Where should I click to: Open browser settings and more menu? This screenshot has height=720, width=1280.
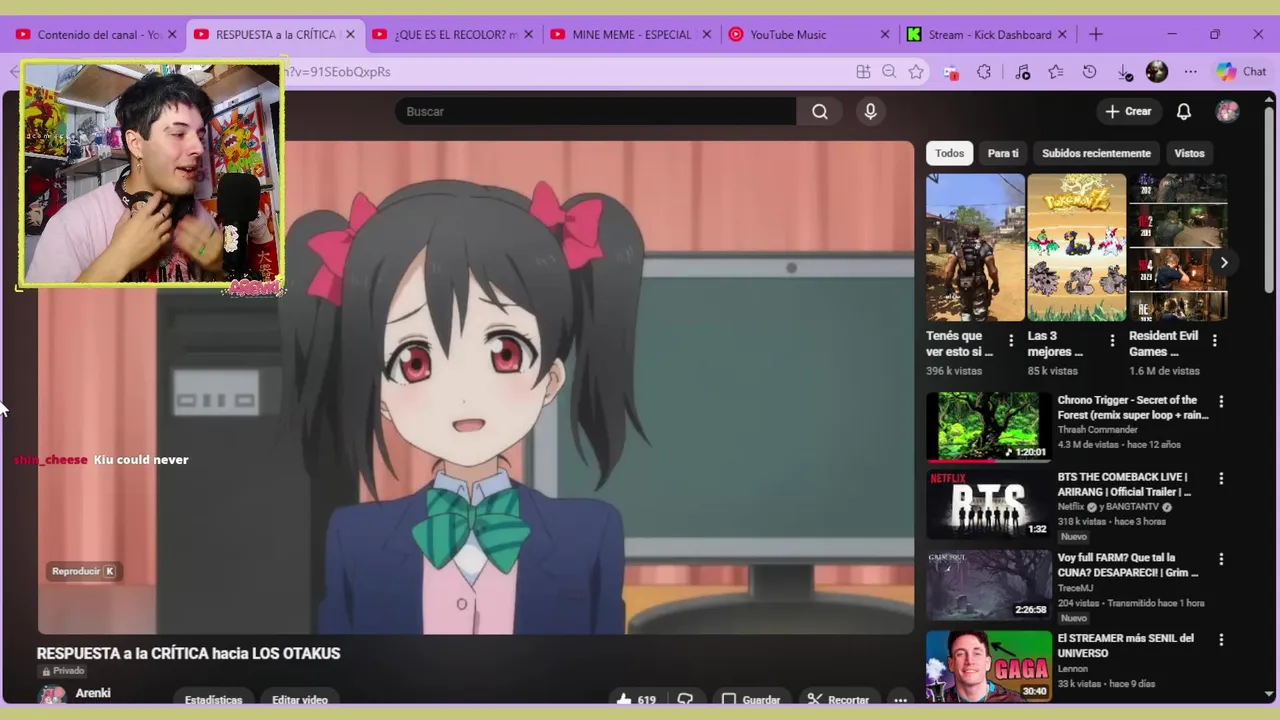[1190, 72]
